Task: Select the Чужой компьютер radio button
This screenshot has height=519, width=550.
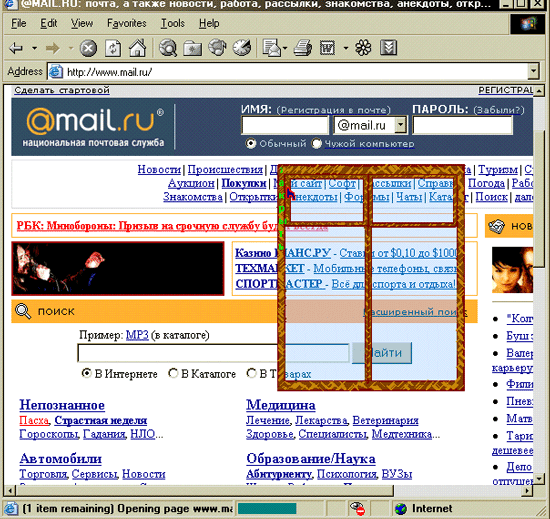Action: point(316,143)
